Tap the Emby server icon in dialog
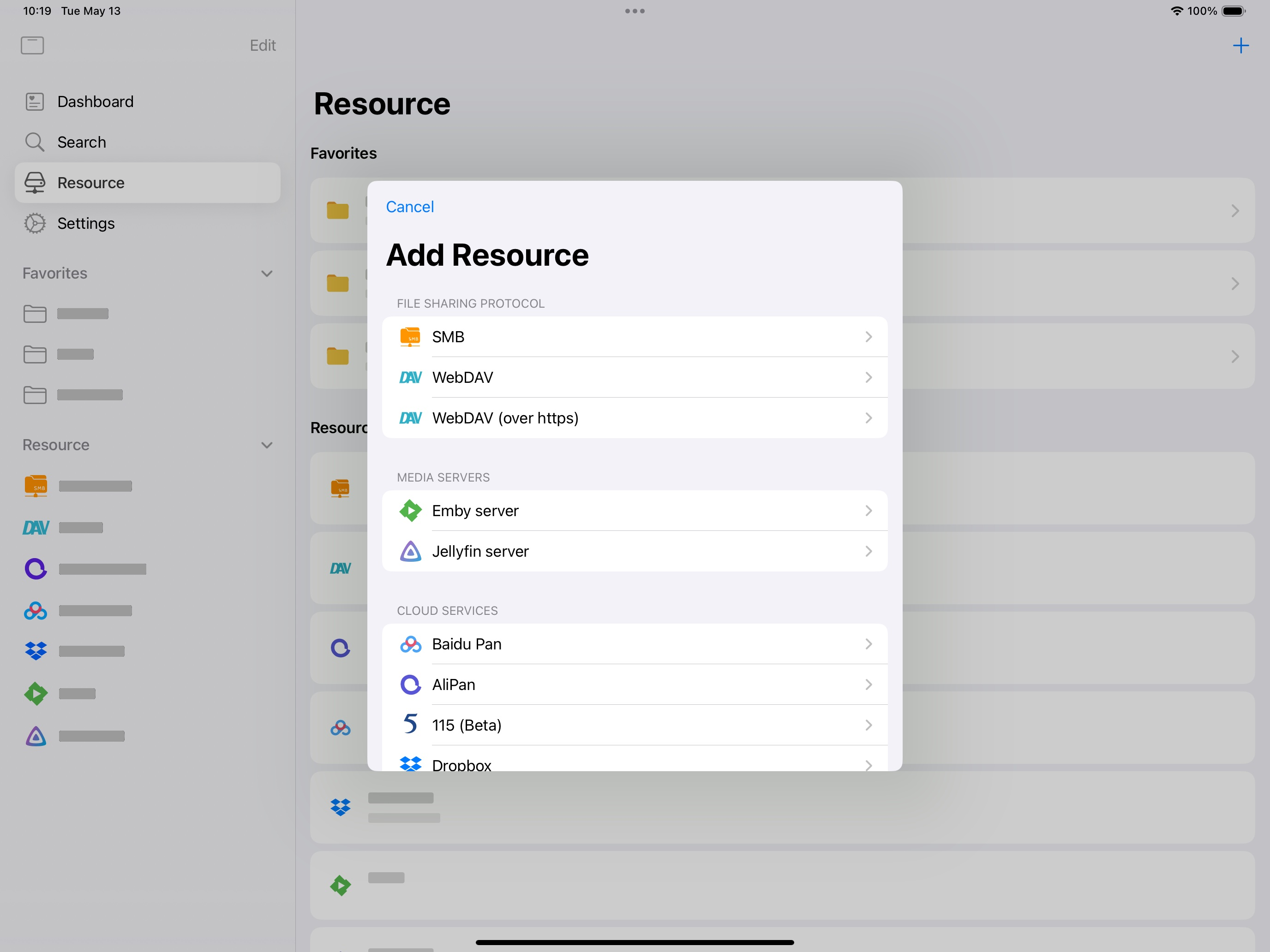This screenshot has width=1270, height=952. (410, 511)
